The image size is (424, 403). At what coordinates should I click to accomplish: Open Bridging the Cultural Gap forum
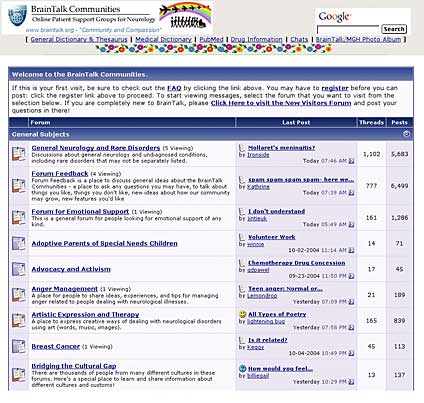pyautogui.click(x=74, y=366)
